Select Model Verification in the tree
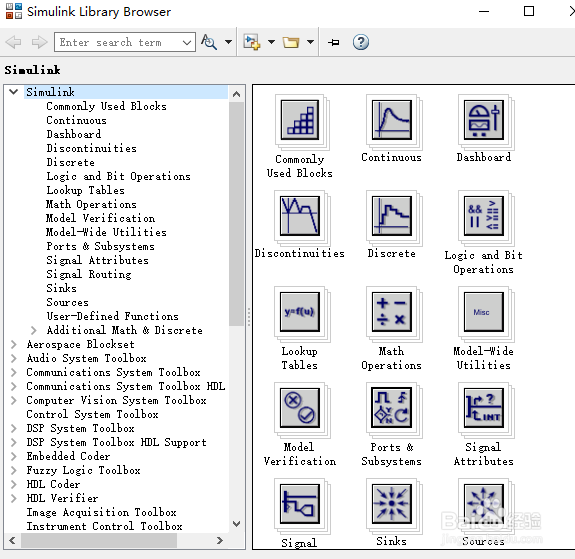The width and height of the screenshot is (575, 559). 100,218
